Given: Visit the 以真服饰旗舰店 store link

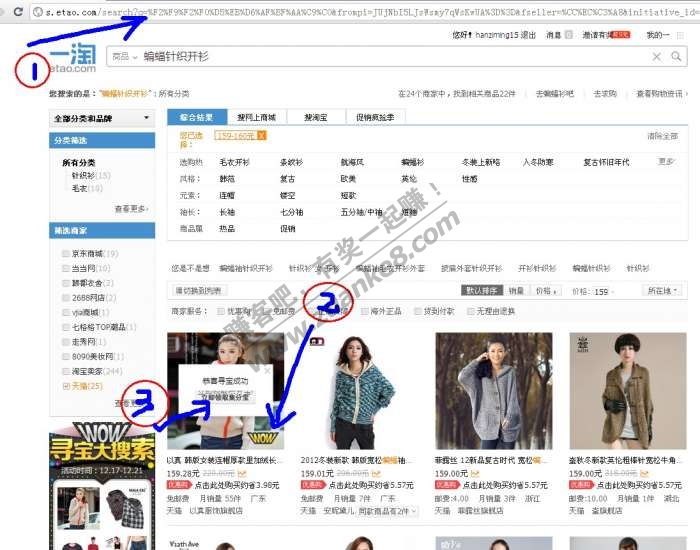Looking at the screenshot, I should 216,511.
